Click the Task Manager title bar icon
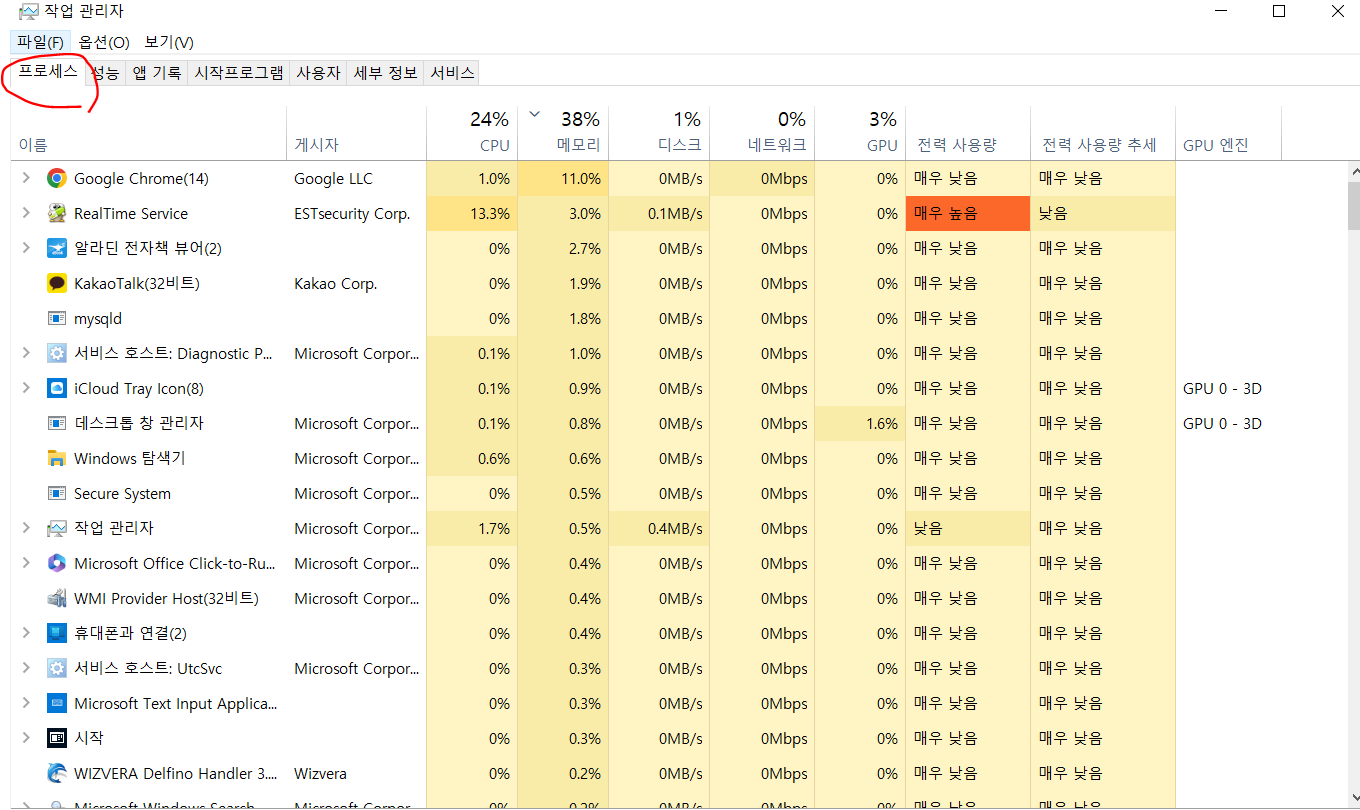This screenshot has height=810, width=1360. tap(29, 12)
